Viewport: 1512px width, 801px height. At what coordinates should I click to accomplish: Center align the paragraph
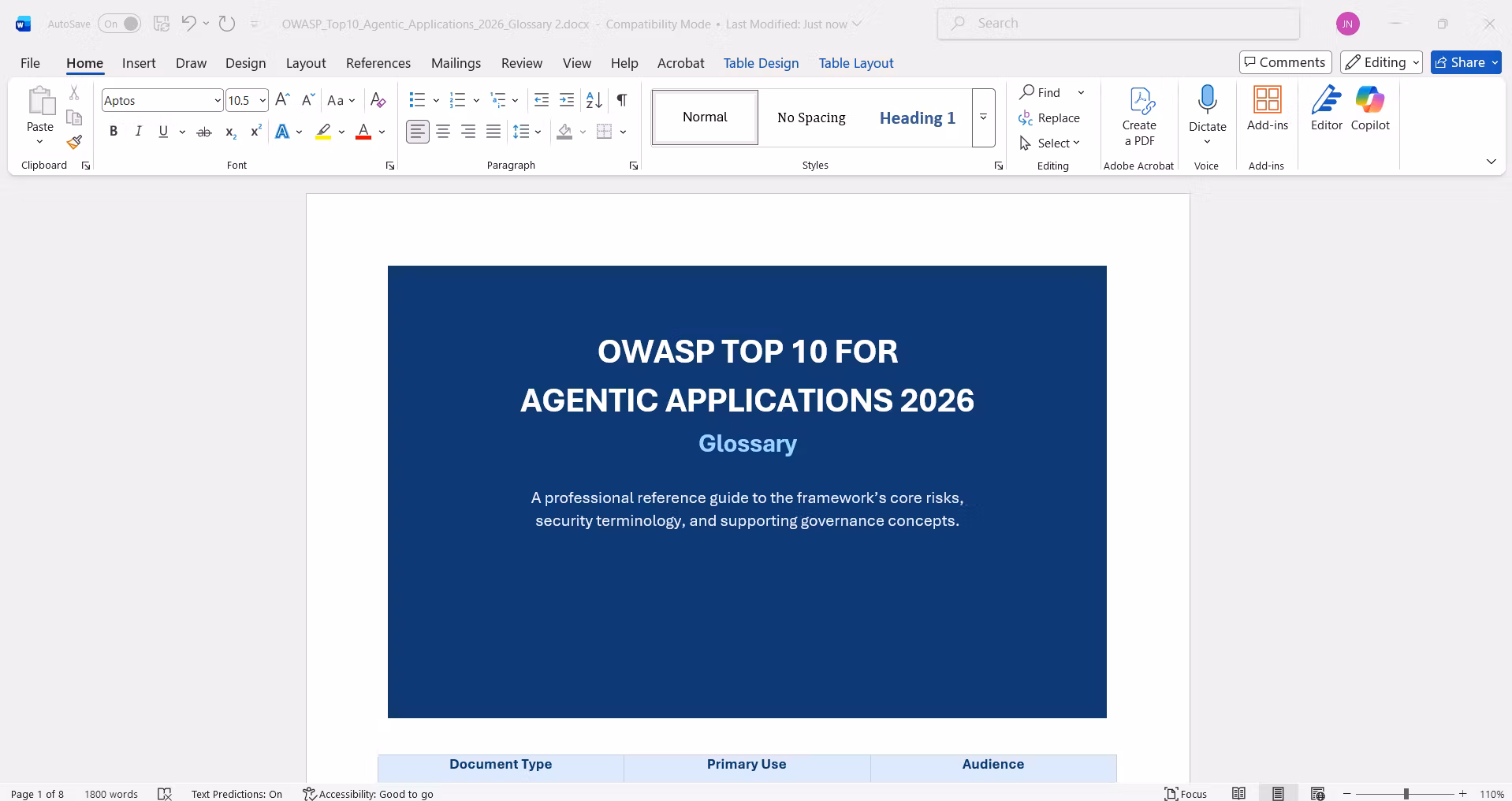click(x=443, y=132)
